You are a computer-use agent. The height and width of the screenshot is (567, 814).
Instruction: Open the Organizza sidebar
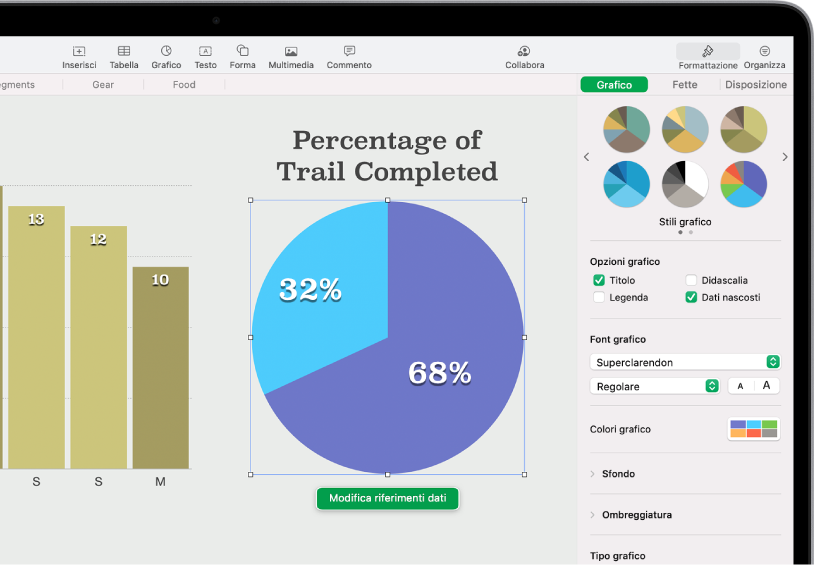tap(764, 51)
